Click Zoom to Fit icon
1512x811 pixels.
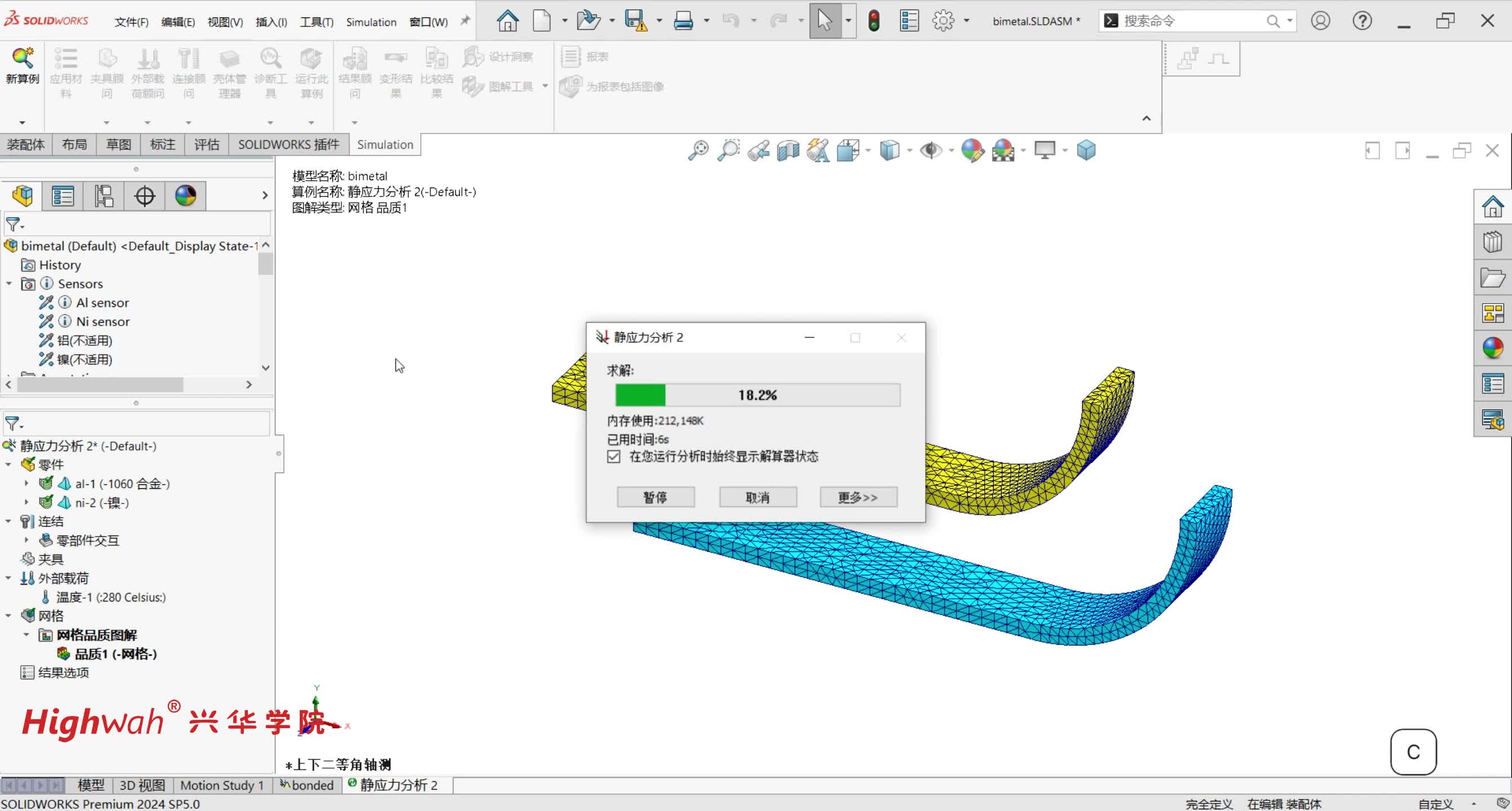click(698, 151)
